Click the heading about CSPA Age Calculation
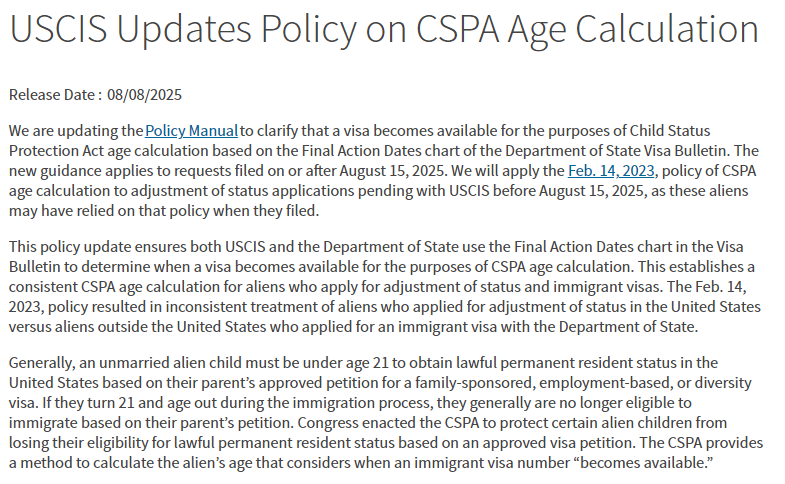Screen dimensions: 785x484 383,30
